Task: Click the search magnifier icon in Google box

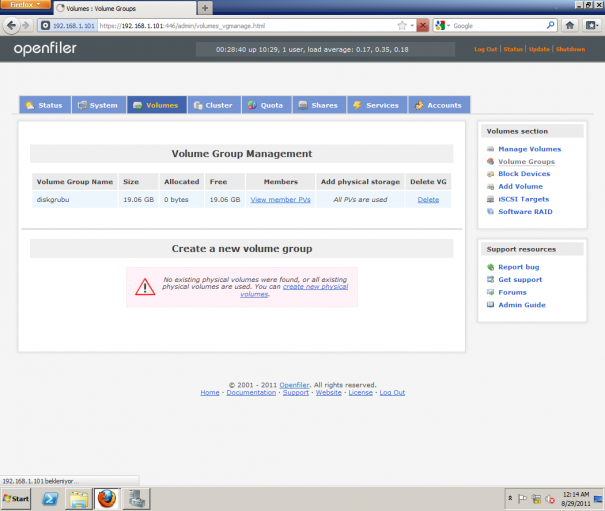Action: (551, 25)
